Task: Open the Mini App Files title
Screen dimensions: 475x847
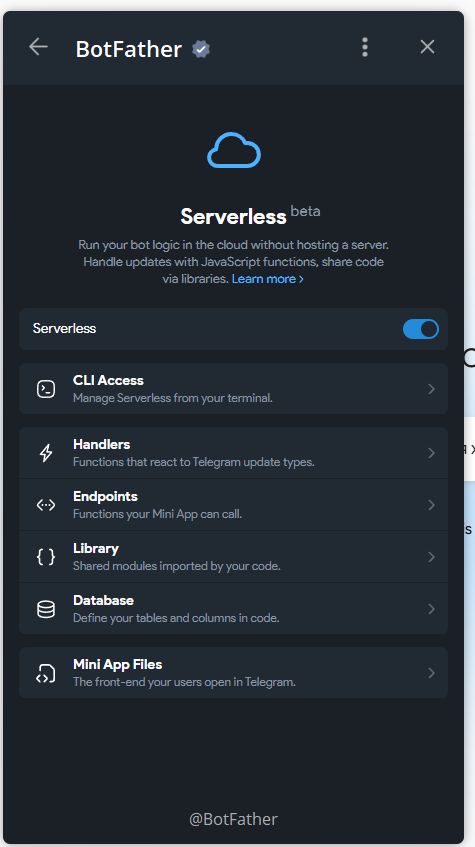Action: pyautogui.click(x=118, y=664)
